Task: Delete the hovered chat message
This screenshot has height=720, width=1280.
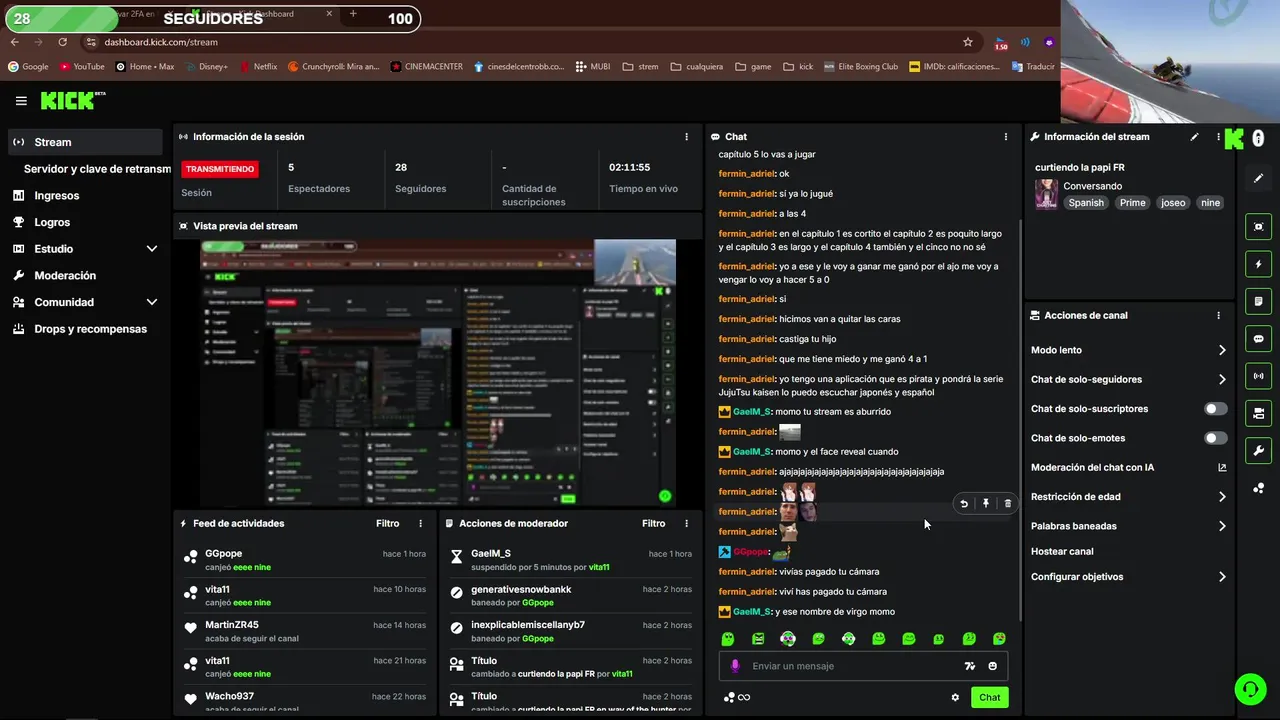Action: [x=1007, y=504]
